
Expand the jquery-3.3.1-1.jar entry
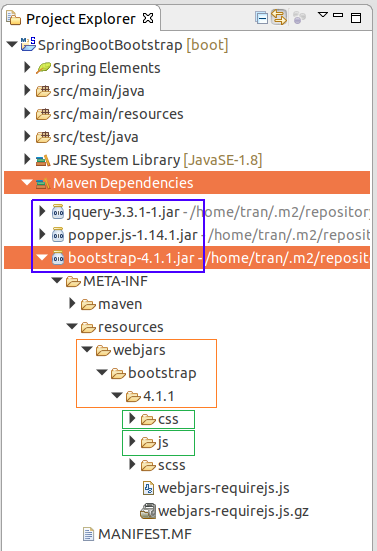point(42,211)
